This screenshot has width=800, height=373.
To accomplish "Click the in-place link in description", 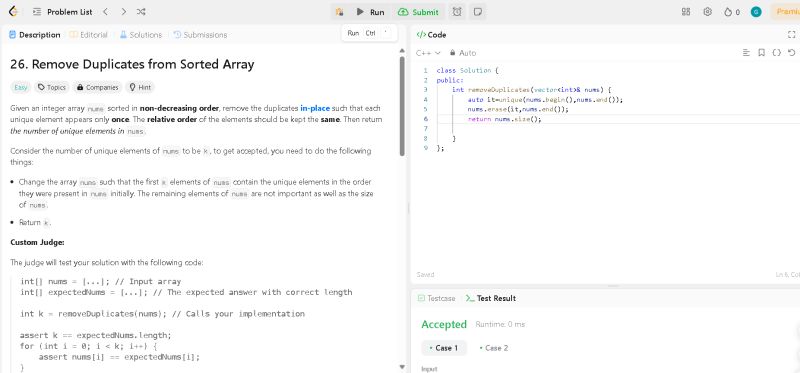I will [315, 108].
